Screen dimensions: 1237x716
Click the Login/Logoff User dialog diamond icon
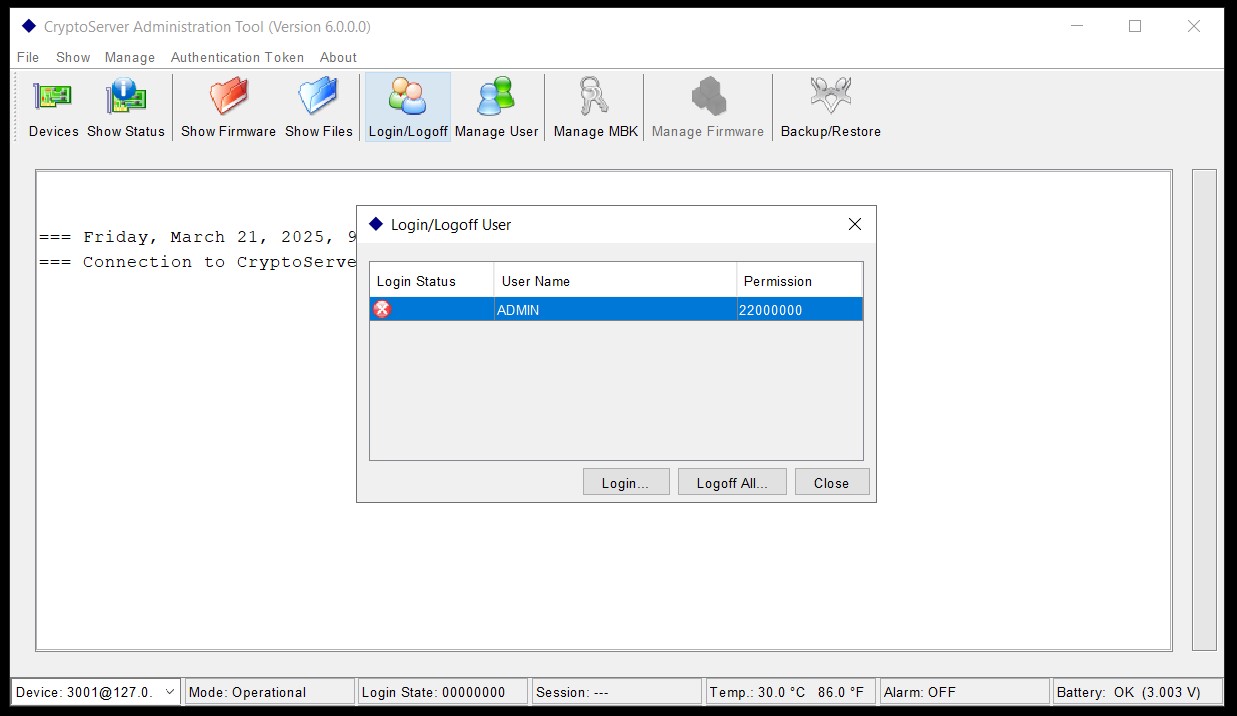pyautogui.click(x=376, y=224)
